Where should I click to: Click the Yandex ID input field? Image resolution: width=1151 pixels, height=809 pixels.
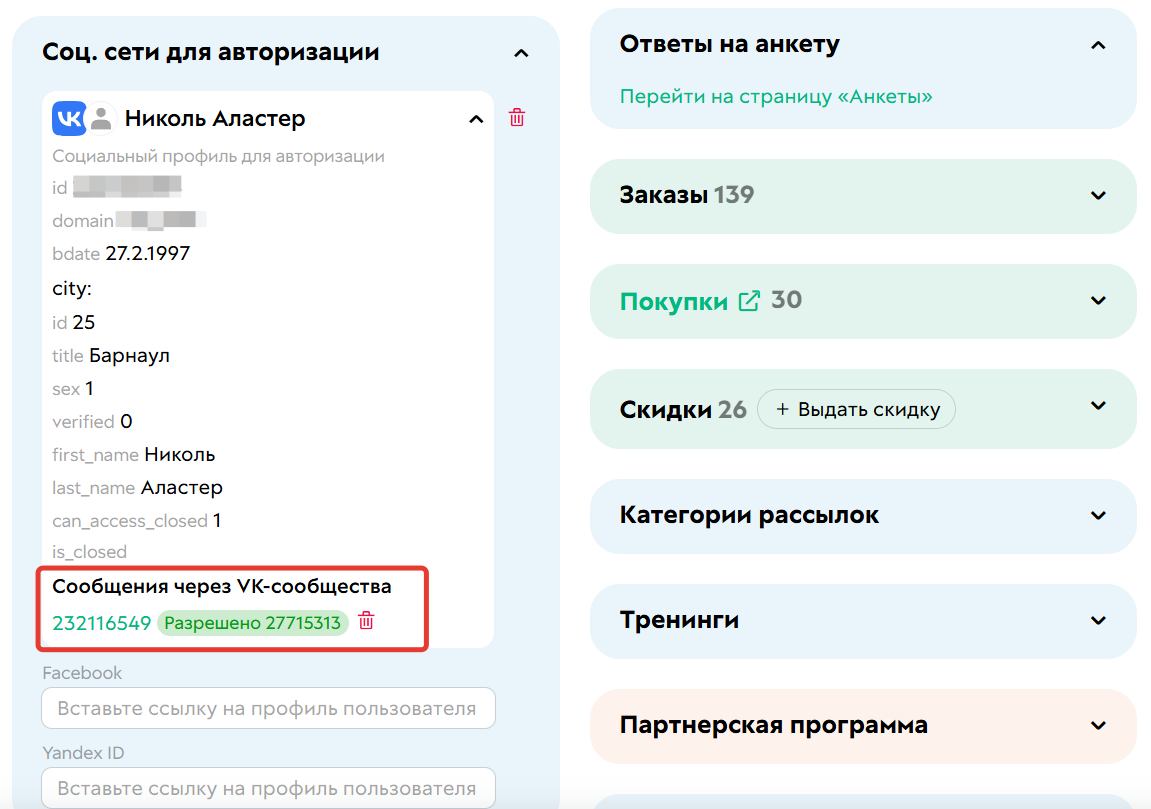(x=267, y=788)
